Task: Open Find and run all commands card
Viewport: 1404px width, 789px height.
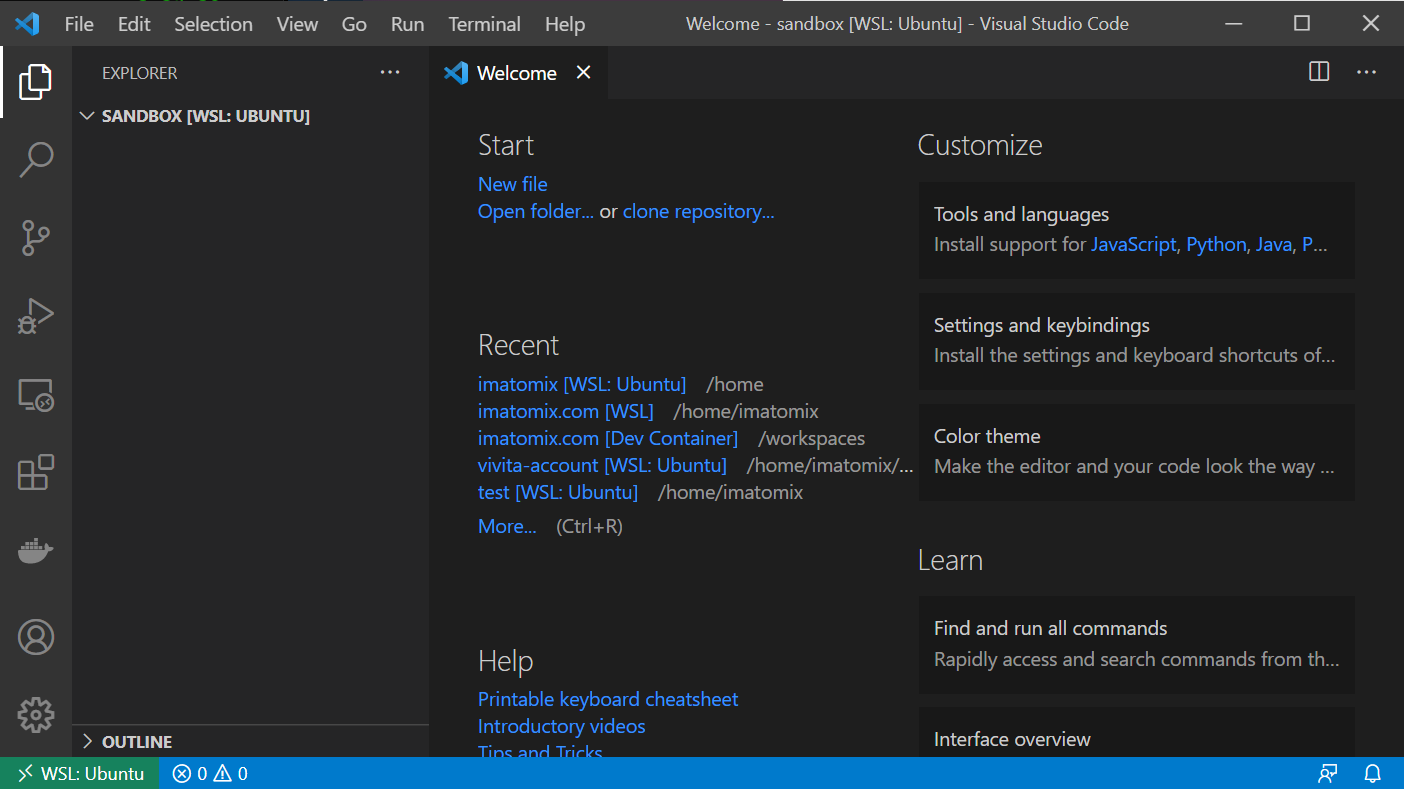Action: pyautogui.click(x=1136, y=645)
